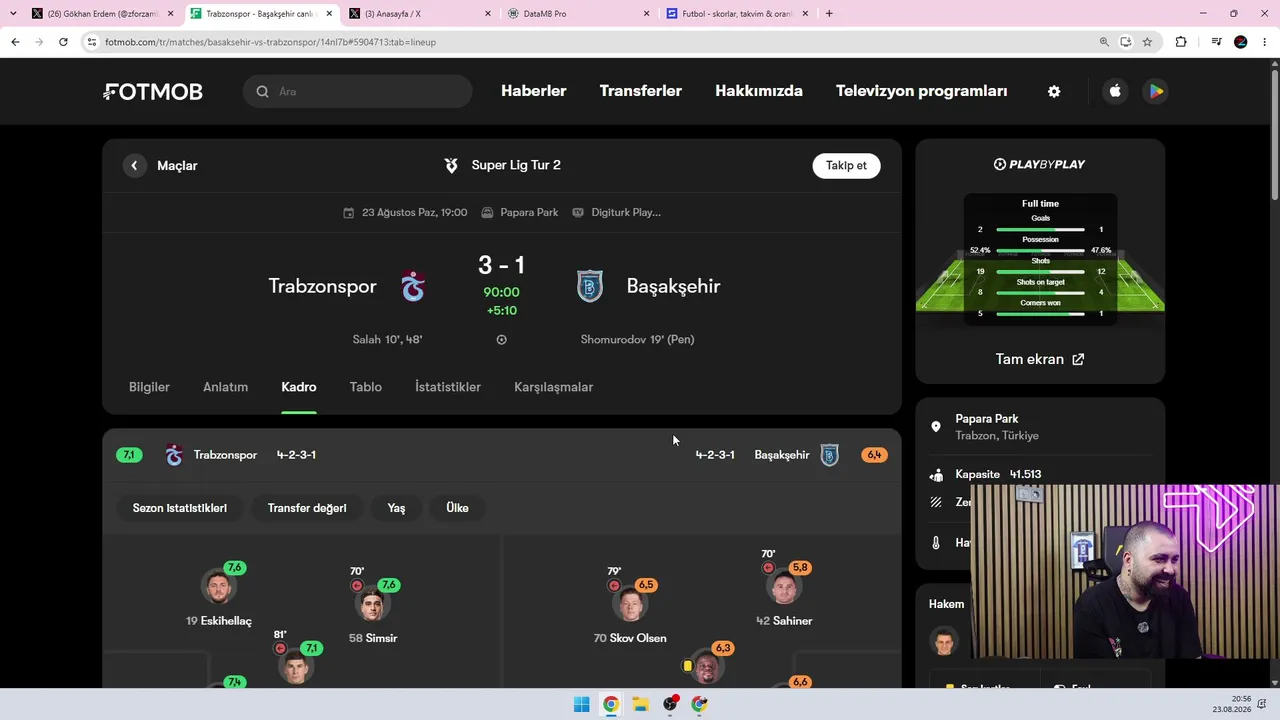Viewport: 1280px width, 720px height.
Task: Toggle the Transfer değeri filter
Action: tap(307, 508)
